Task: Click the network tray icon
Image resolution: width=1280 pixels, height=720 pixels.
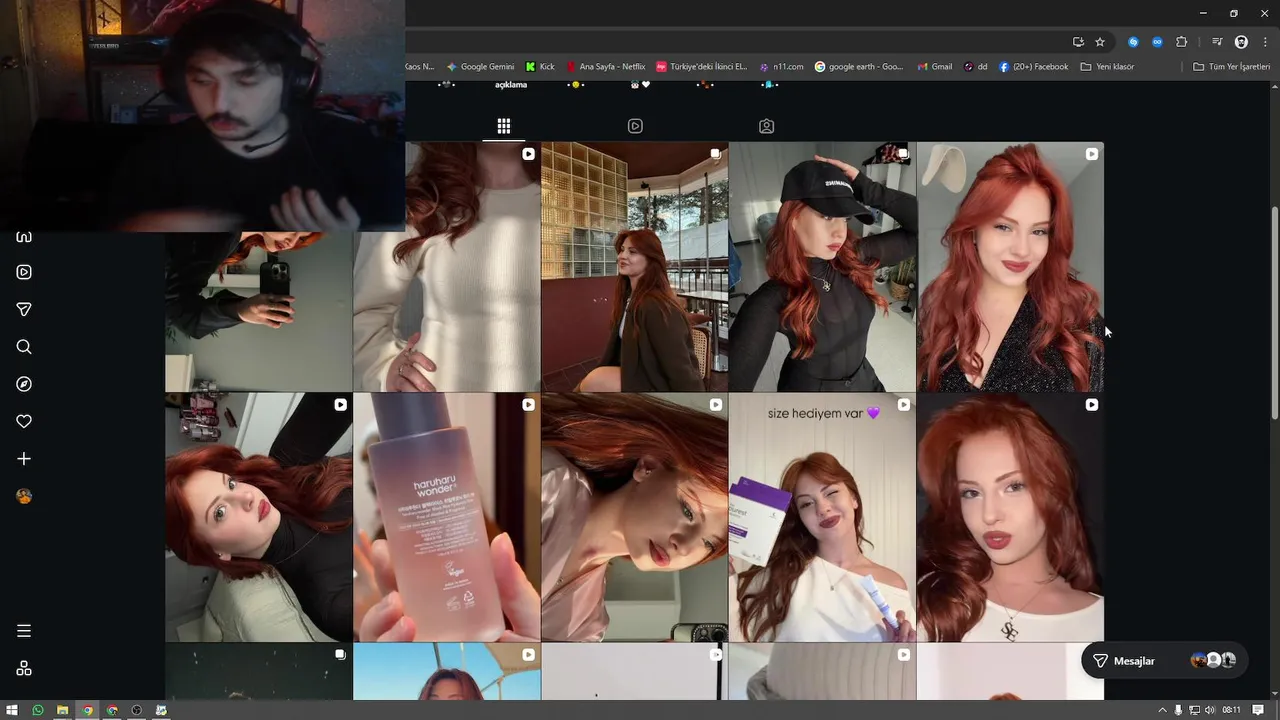Action: (1194, 710)
